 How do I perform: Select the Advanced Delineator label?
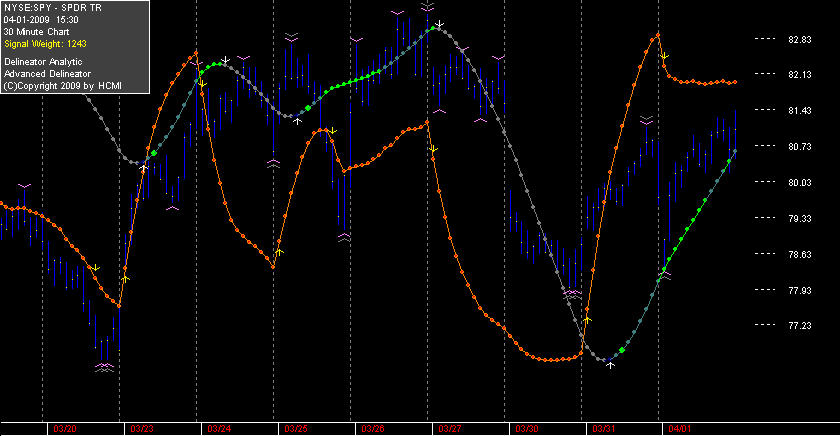click(x=48, y=74)
